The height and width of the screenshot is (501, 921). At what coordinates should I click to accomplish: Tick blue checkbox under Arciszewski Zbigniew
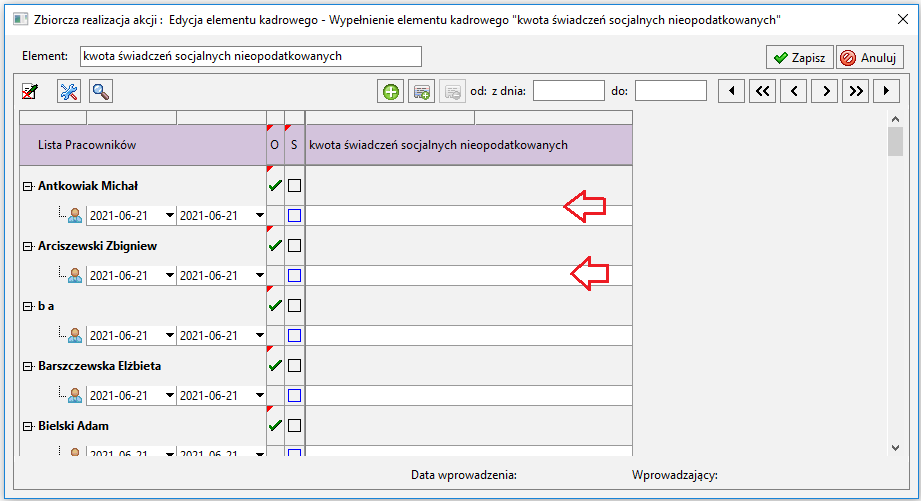pyautogui.click(x=294, y=275)
